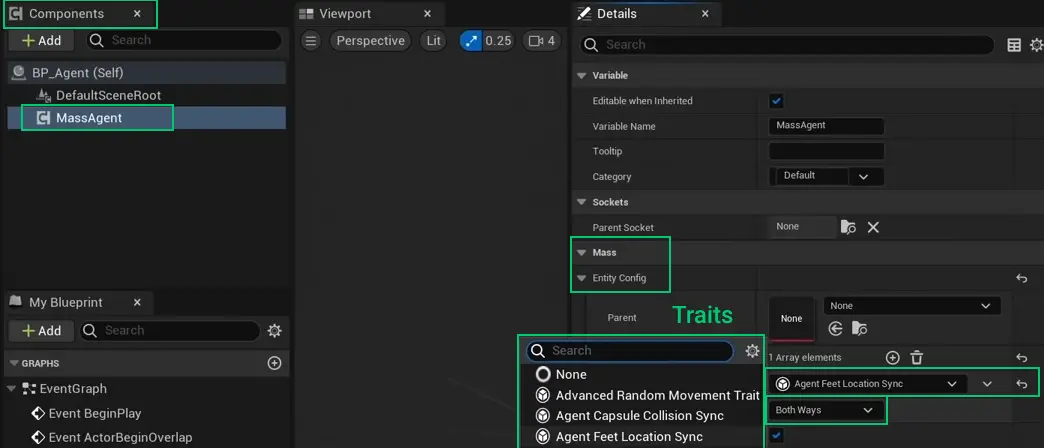Open Details settings gear icon
1044x448 pixels.
click(1037, 45)
